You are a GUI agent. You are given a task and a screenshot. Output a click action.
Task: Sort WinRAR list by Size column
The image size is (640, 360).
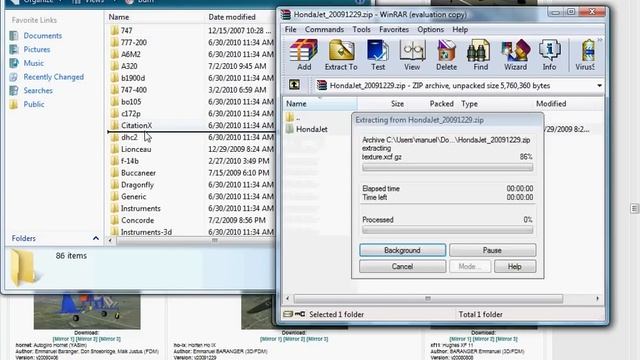tap(397, 104)
